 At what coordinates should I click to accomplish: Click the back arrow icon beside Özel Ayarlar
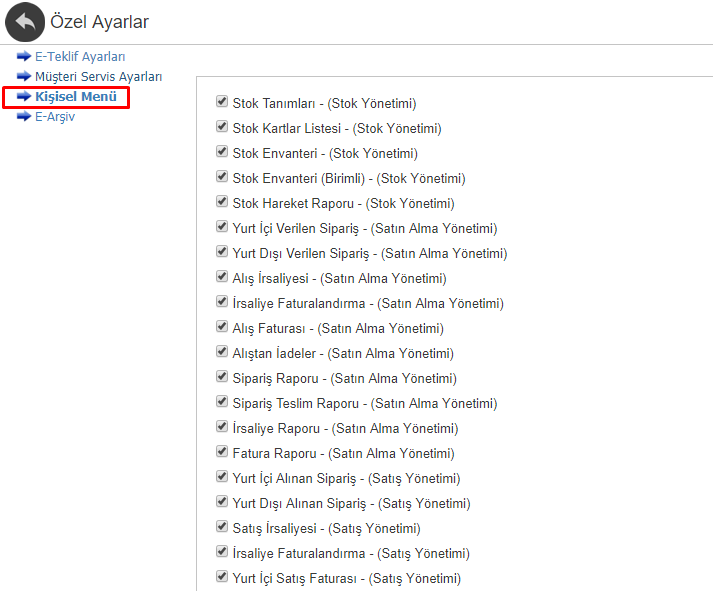pos(25,22)
